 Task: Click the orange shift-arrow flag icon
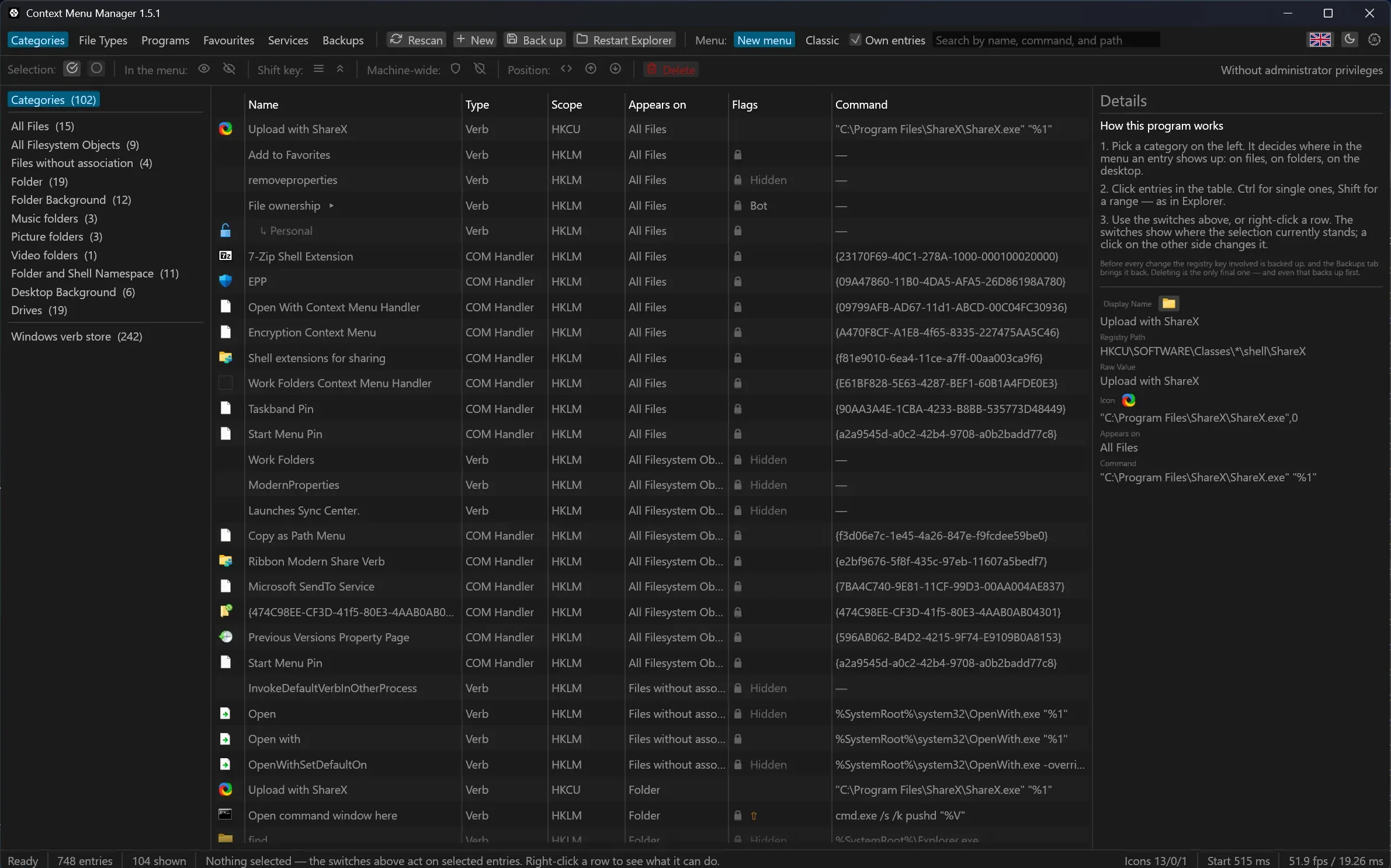click(x=754, y=815)
